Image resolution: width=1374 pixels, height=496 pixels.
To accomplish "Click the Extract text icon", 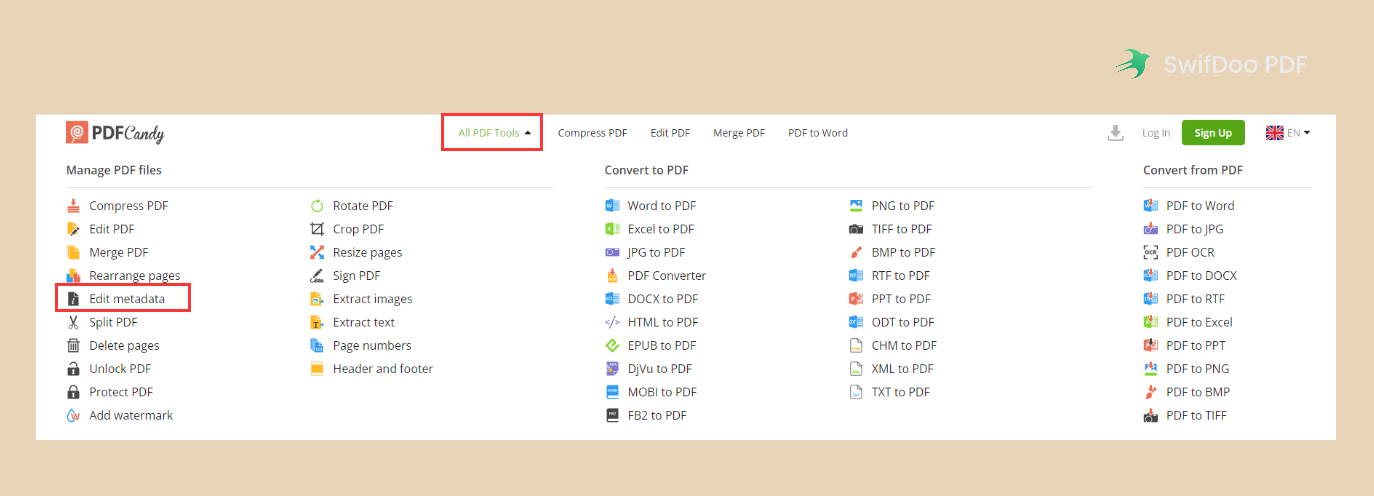I will click(317, 322).
